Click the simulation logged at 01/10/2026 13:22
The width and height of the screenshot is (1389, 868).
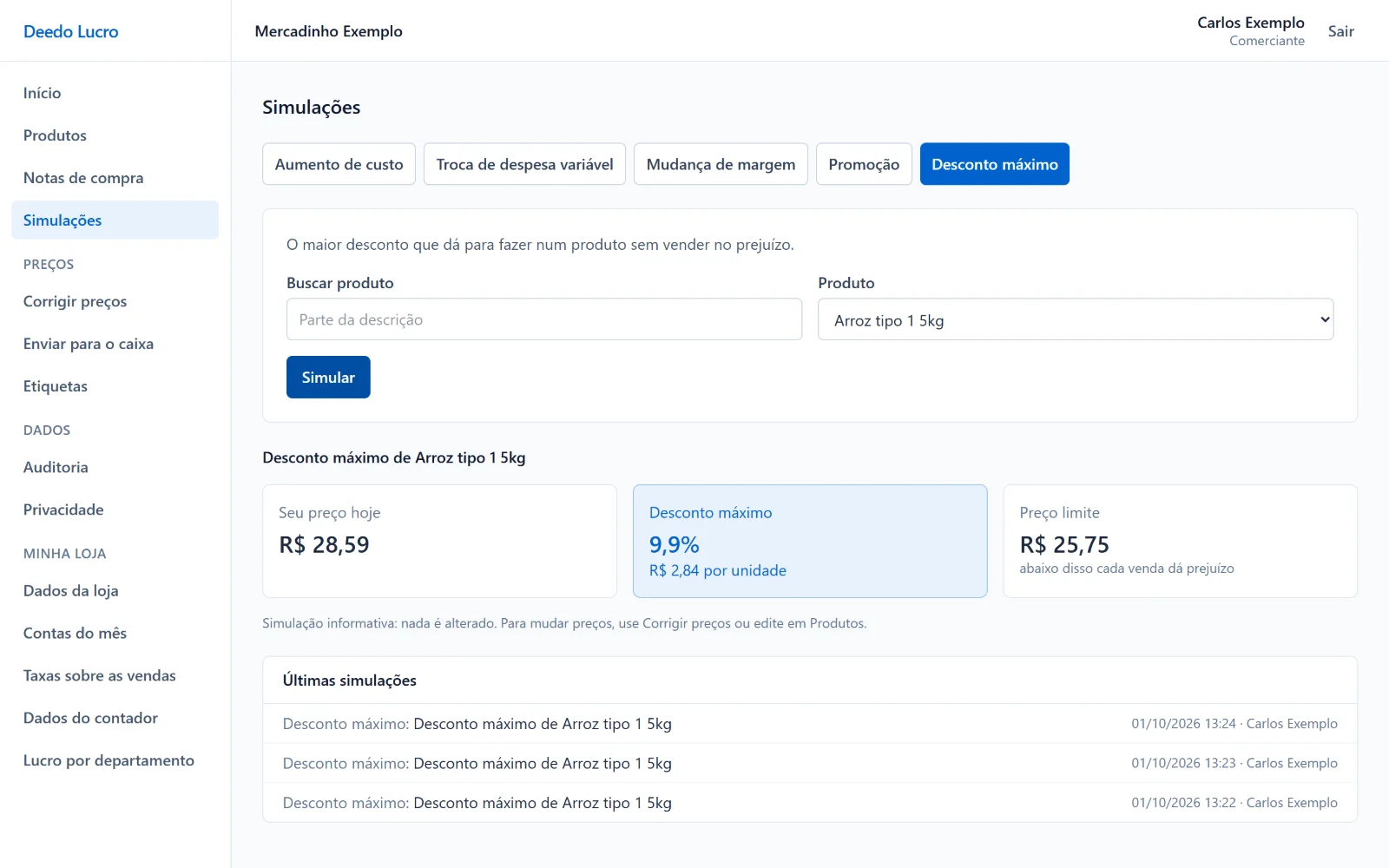810,803
